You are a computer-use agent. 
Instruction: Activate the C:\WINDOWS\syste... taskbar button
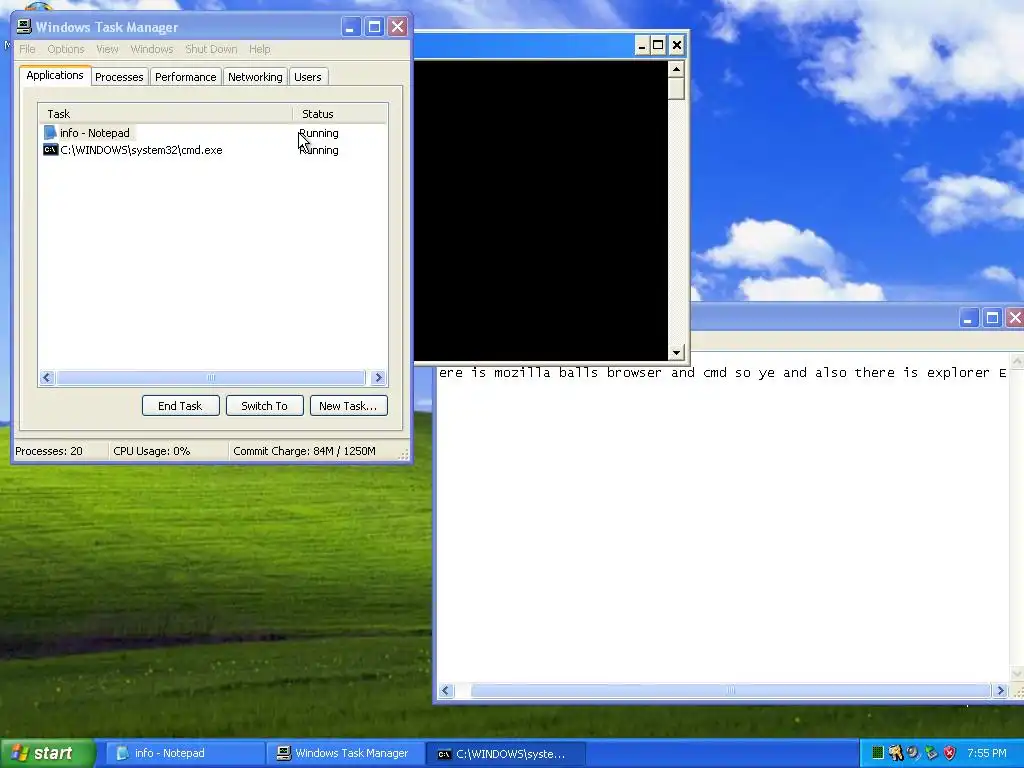coord(506,754)
